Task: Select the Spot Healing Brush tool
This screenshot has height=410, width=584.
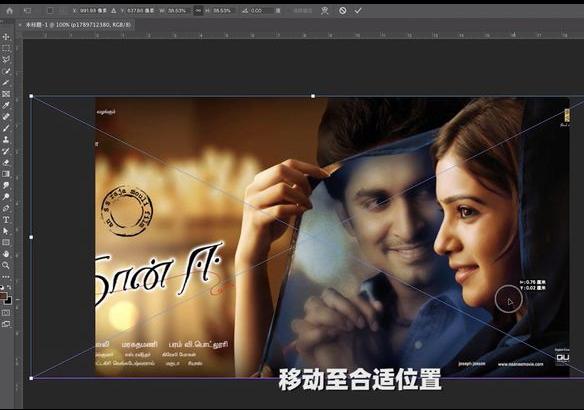Action: [6, 117]
